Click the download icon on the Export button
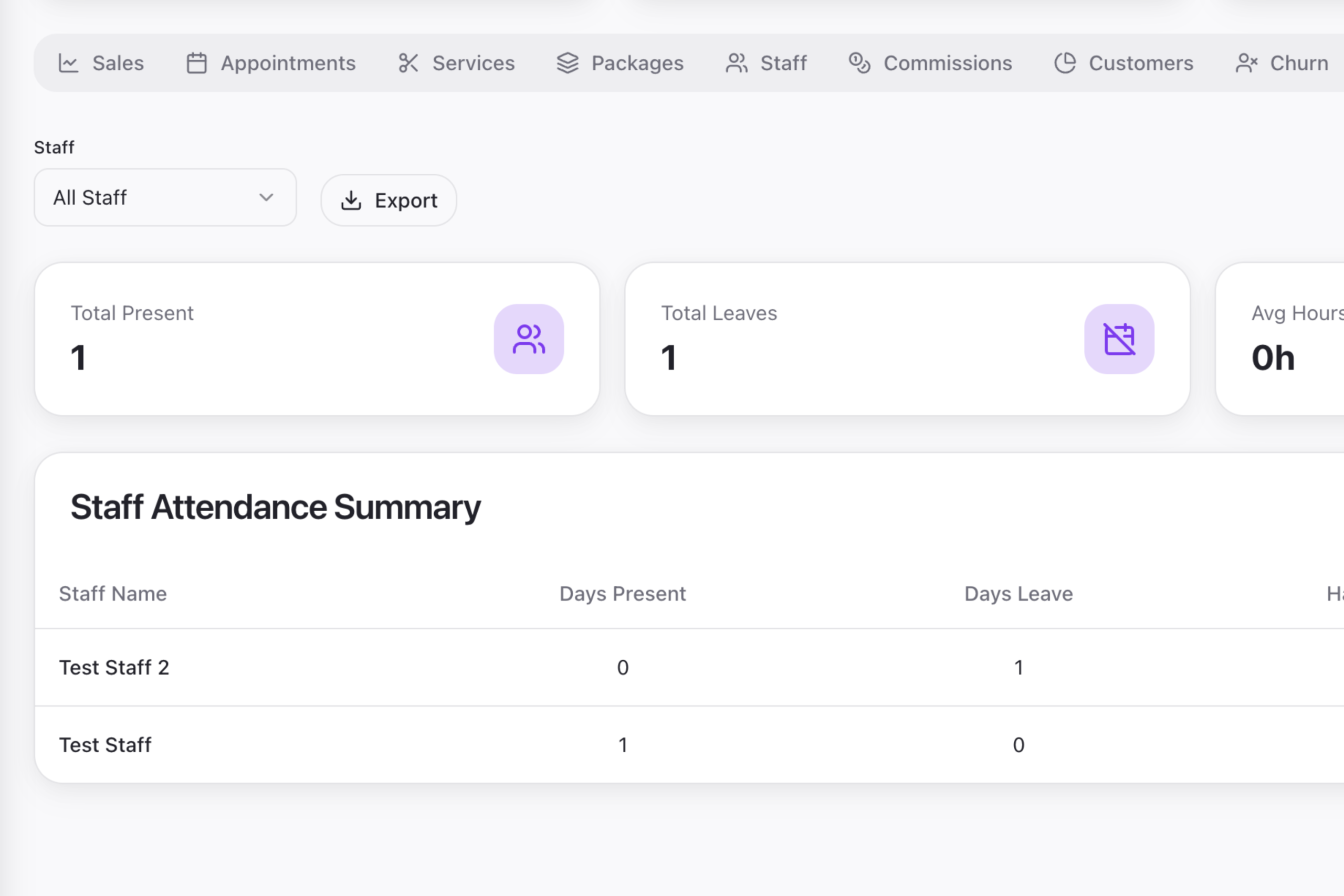Viewport: 1344px width, 896px height. [x=351, y=200]
